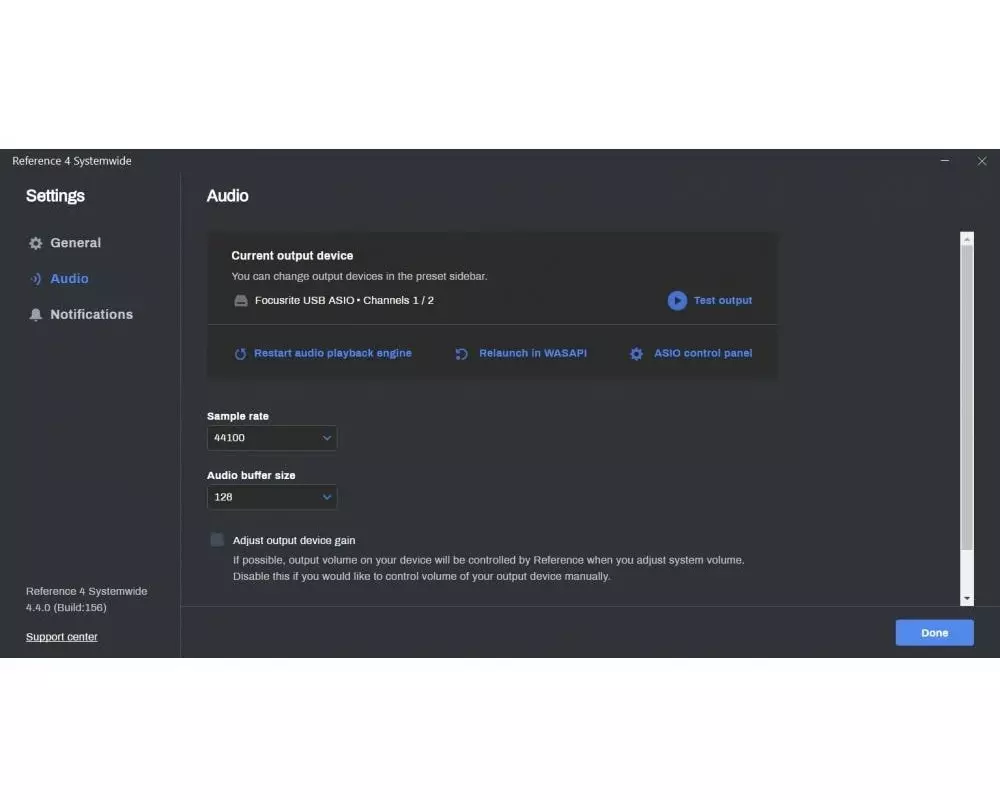Enable the Adjust output device gain checkbox
This screenshot has height=800, width=1000.
(x=217, y=540)
